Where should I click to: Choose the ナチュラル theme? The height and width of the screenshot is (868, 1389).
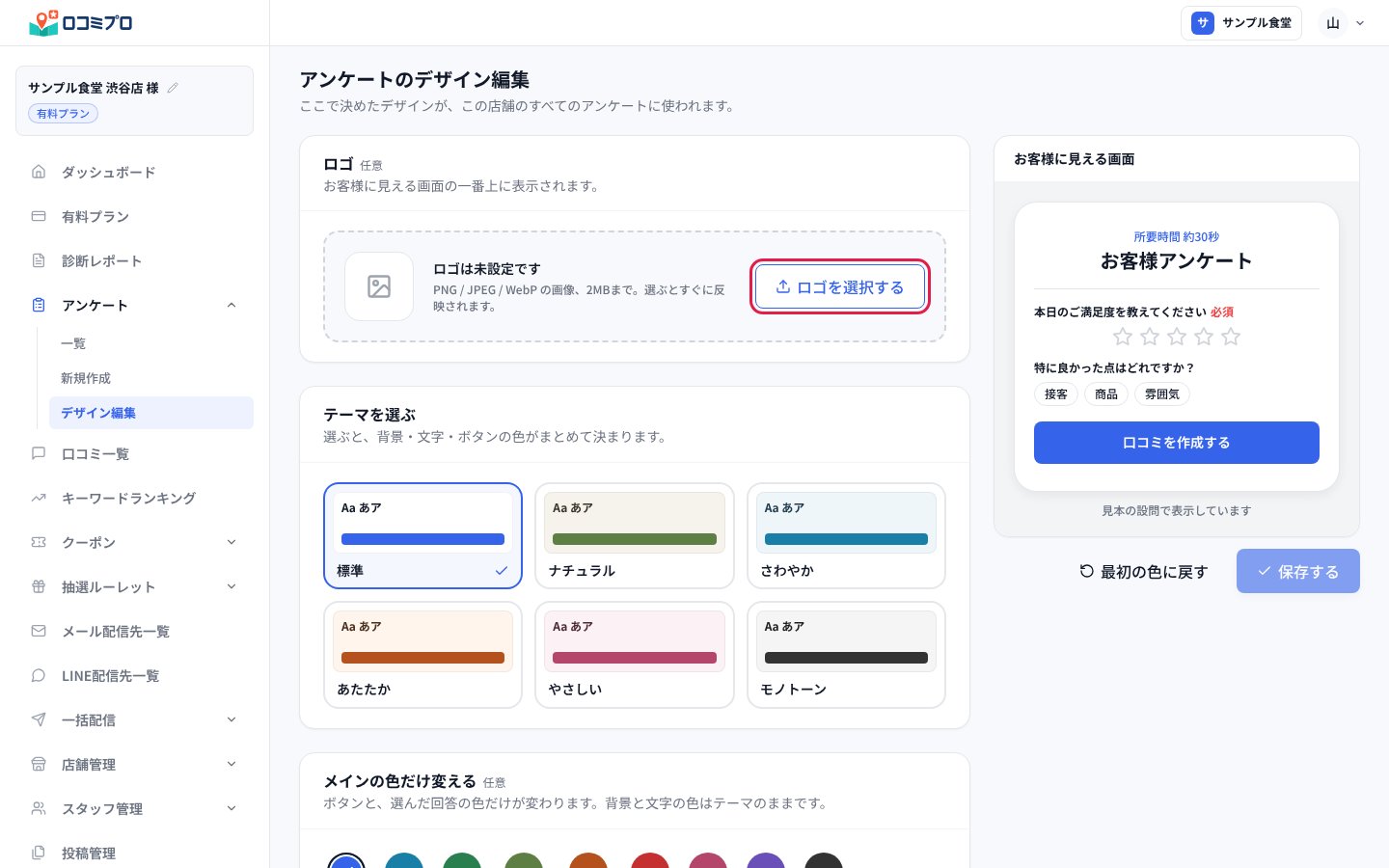[x=635, y=536]
